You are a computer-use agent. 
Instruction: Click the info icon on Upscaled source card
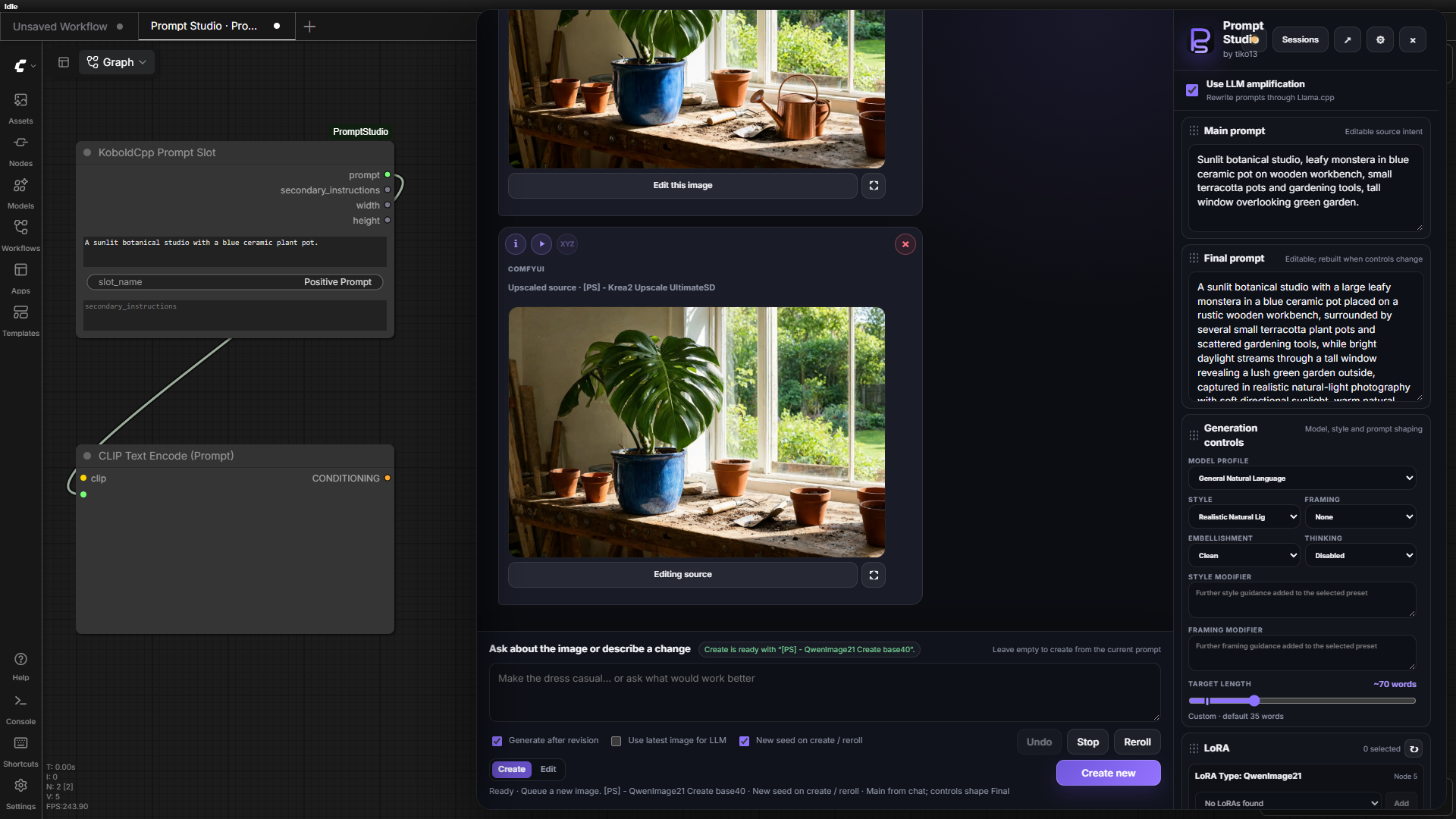click(516, 243)
